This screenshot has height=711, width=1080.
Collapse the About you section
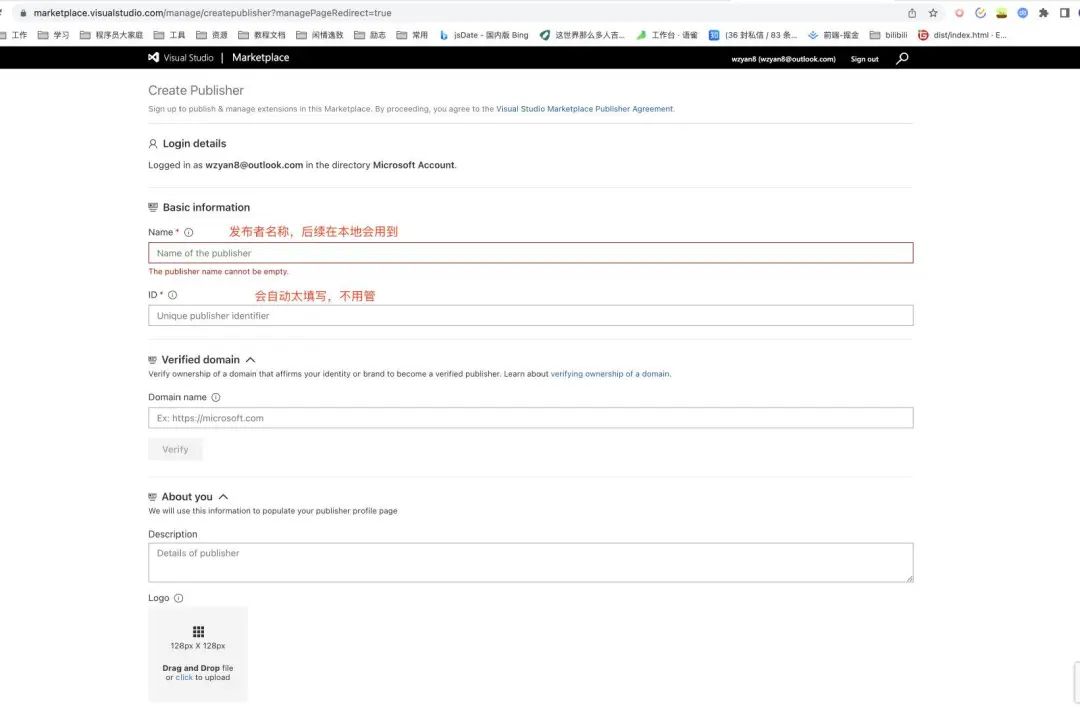tap(223, 497)
